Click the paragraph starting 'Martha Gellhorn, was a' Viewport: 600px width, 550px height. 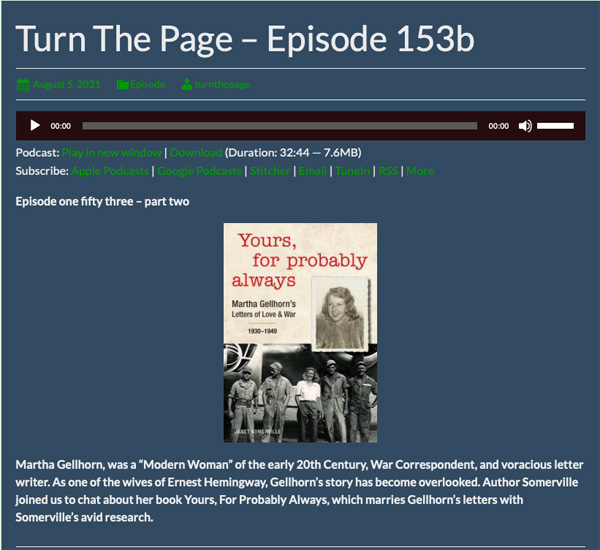tap(299, 491)
